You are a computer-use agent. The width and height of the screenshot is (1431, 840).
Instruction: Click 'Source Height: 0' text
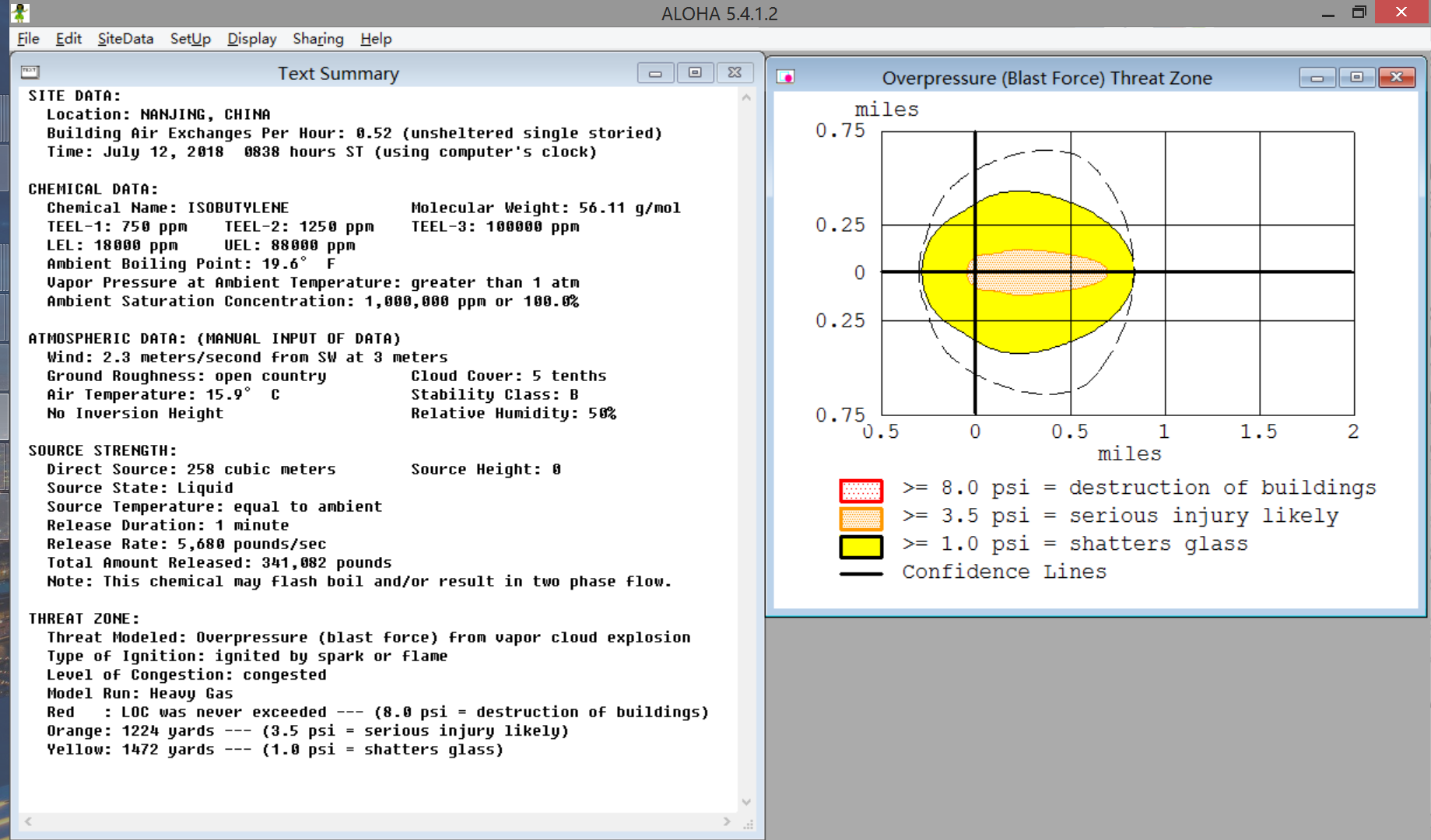click(486, 469)
